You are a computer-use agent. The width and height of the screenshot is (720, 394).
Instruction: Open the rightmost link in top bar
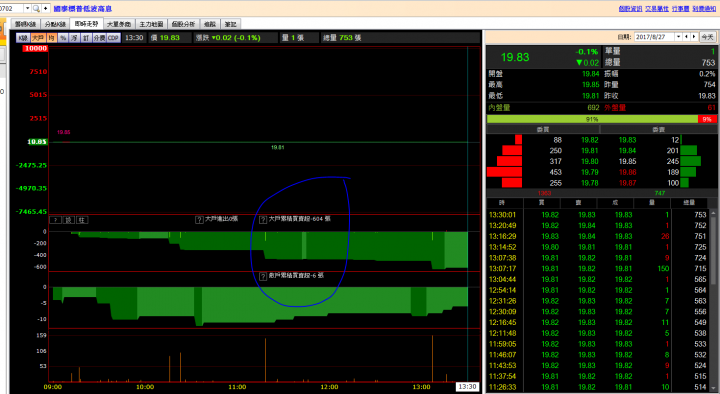click(704, 9)
